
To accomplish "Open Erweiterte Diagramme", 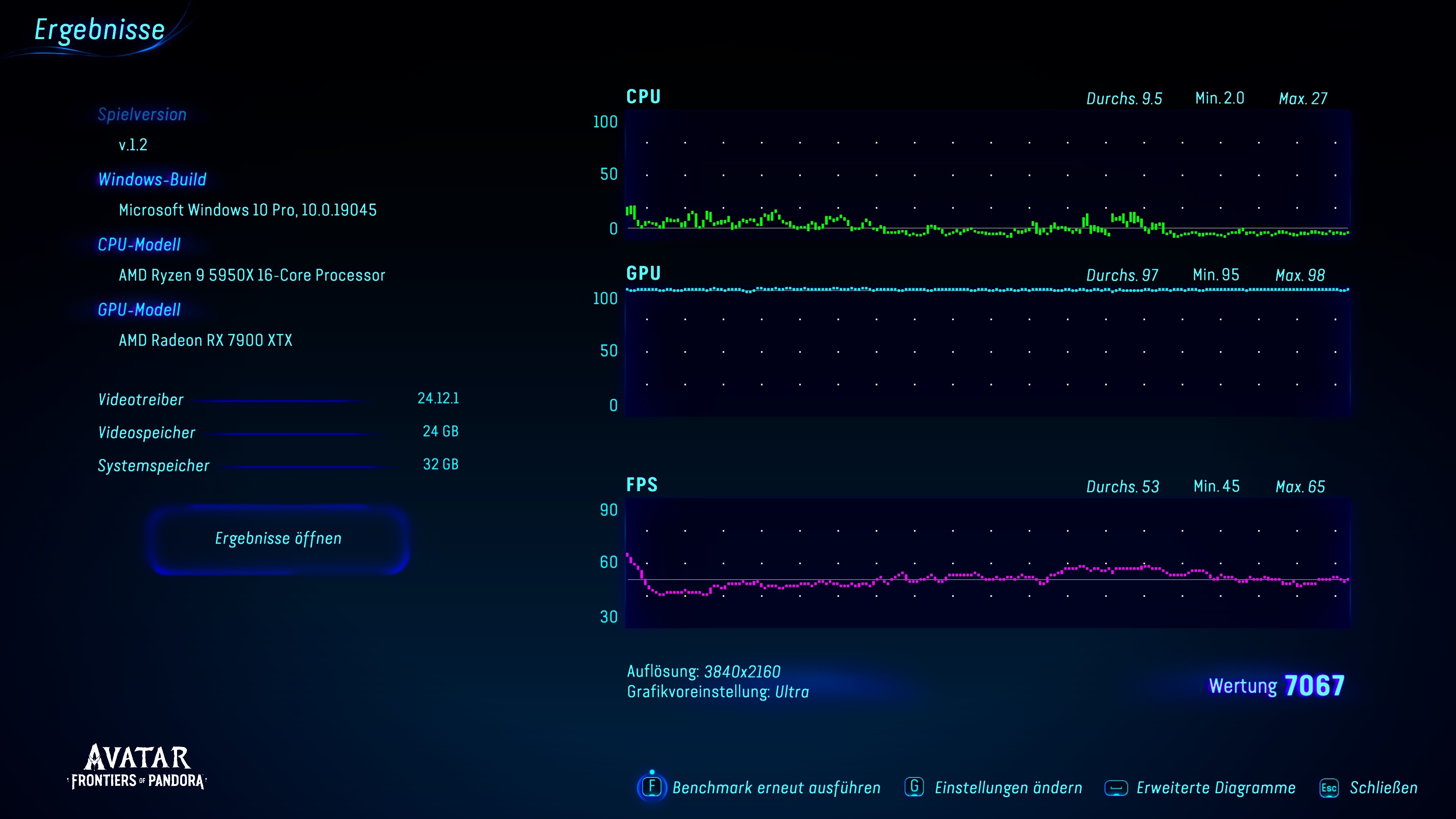I will point(1216,788).
